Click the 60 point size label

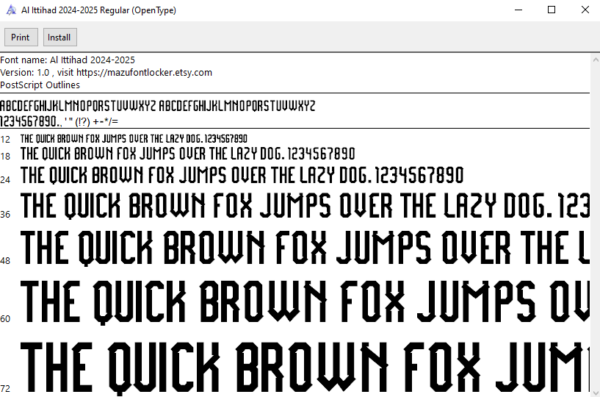tap(5, 319)
